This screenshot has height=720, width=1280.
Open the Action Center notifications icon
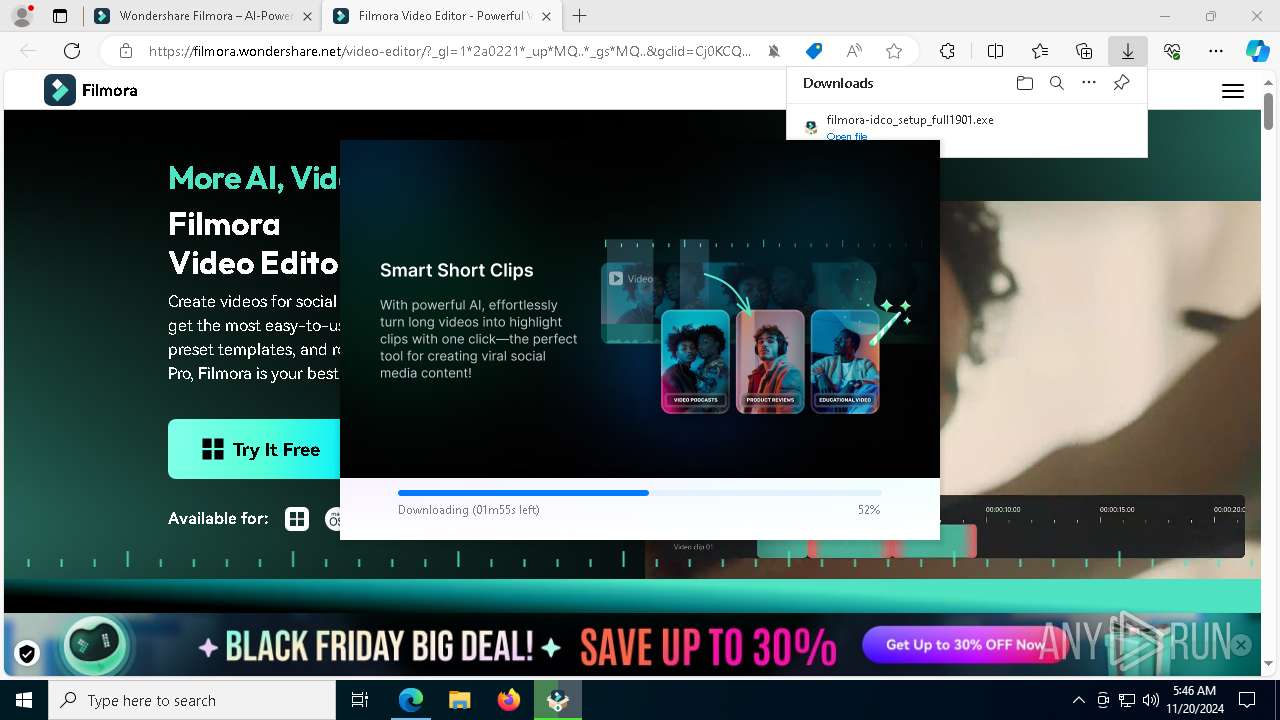pos(1247,700)
